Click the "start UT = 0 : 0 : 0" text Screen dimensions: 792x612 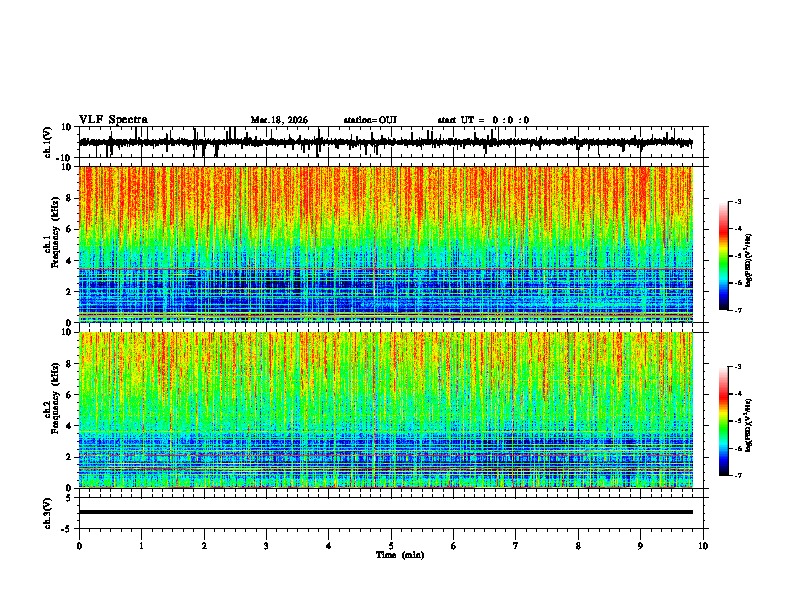[x=483, y=120]
